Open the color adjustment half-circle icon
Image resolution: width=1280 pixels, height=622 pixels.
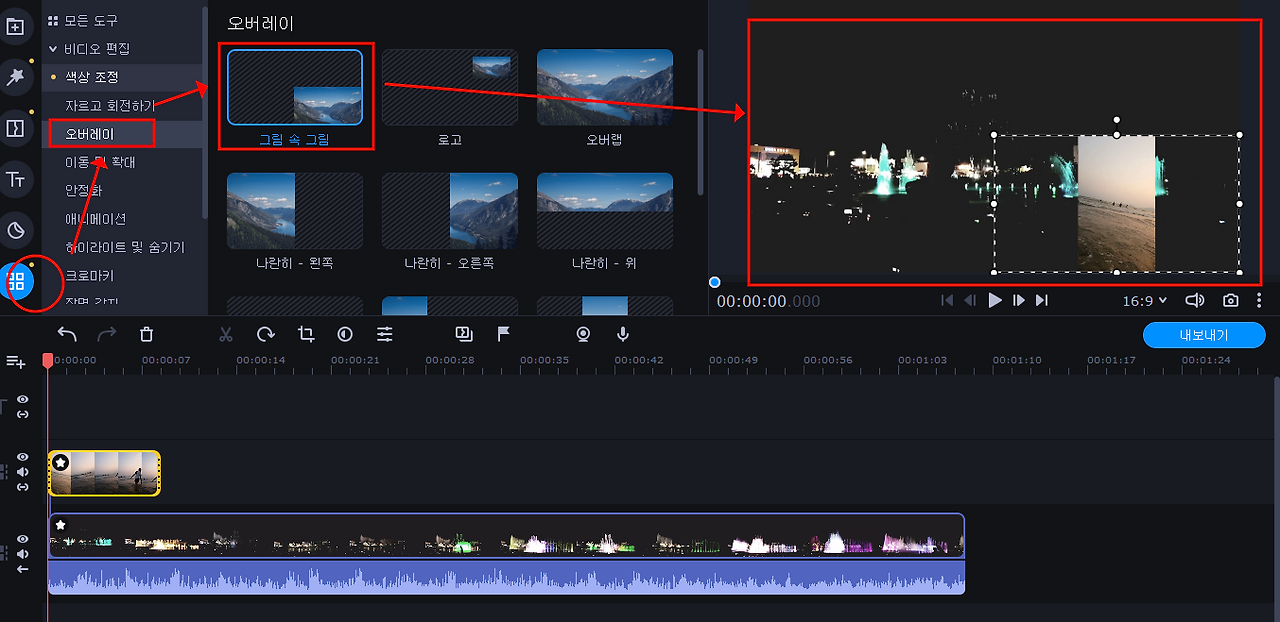[x=345, y=334]
